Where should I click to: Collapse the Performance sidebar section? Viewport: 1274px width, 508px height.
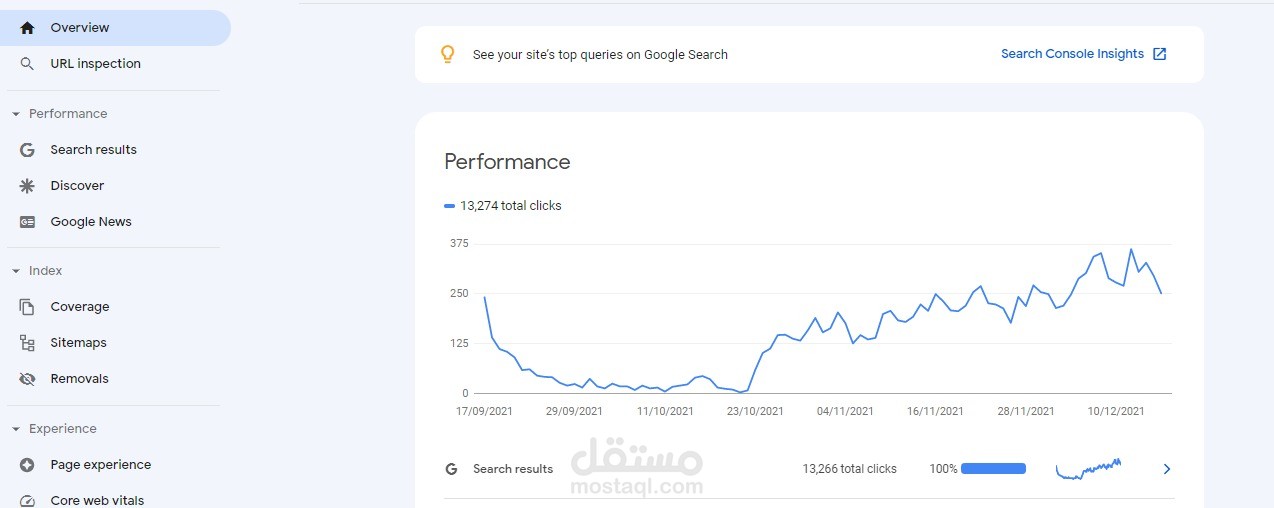point(15,114)
